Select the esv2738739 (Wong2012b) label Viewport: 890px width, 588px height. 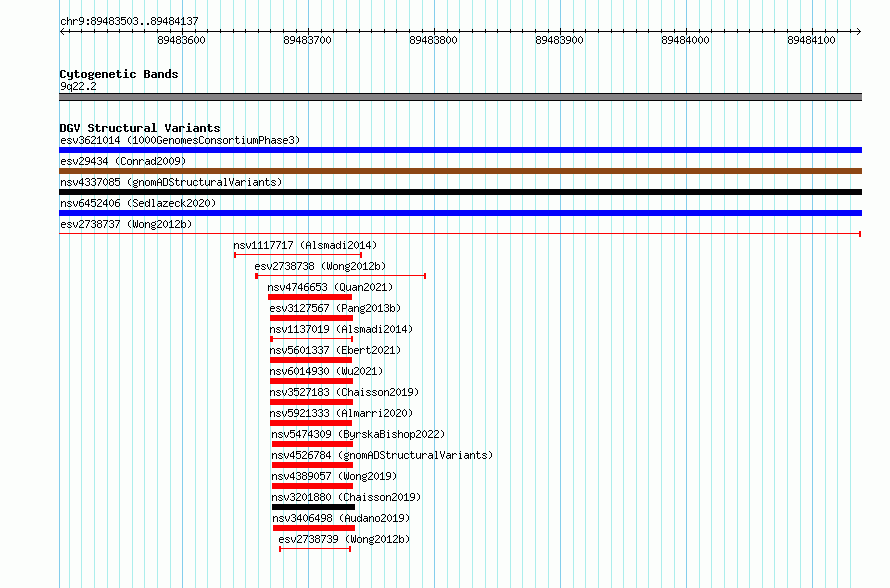click(344, 539)
